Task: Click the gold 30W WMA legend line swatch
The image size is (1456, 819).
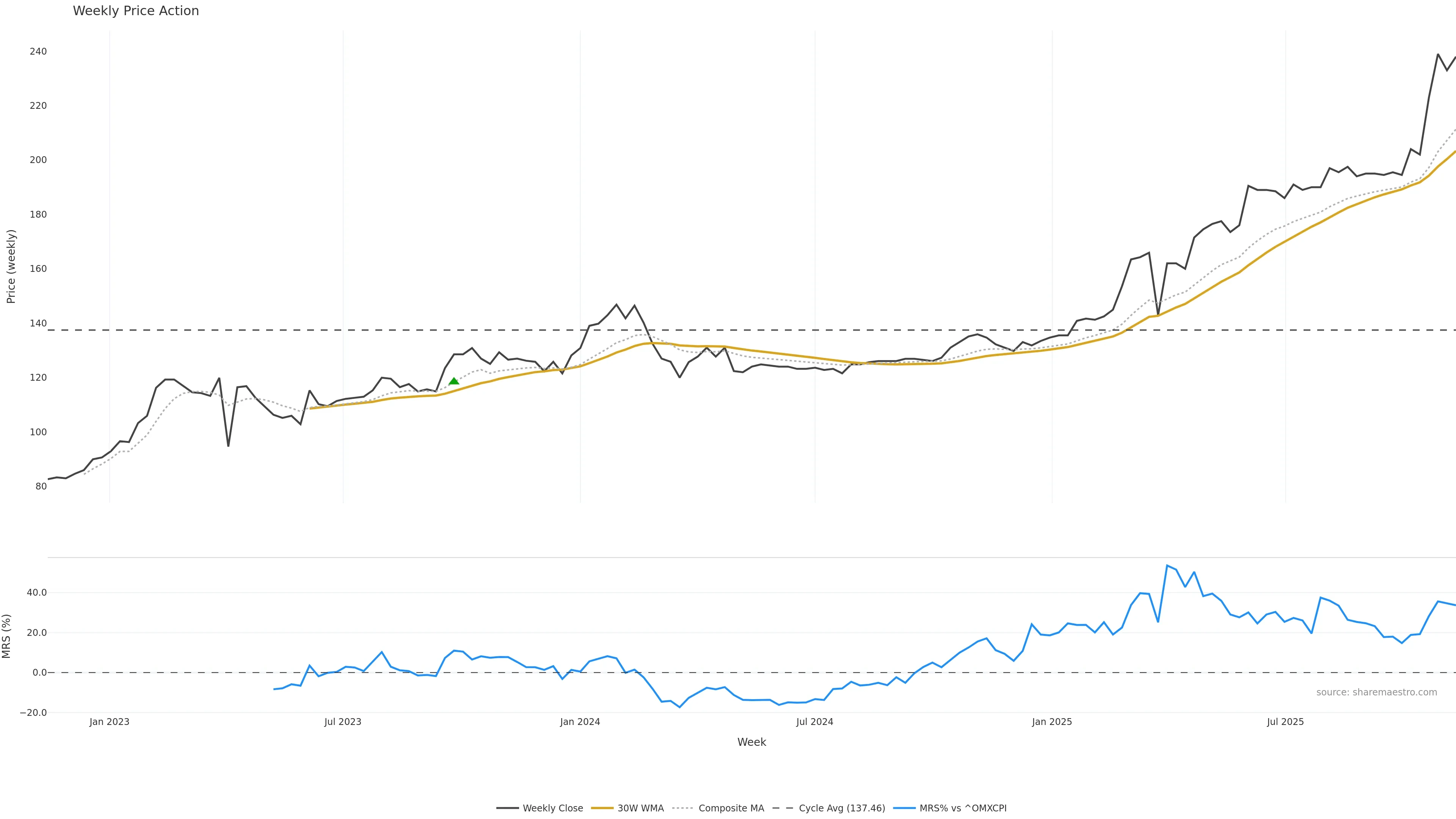Action: (602, 808)
